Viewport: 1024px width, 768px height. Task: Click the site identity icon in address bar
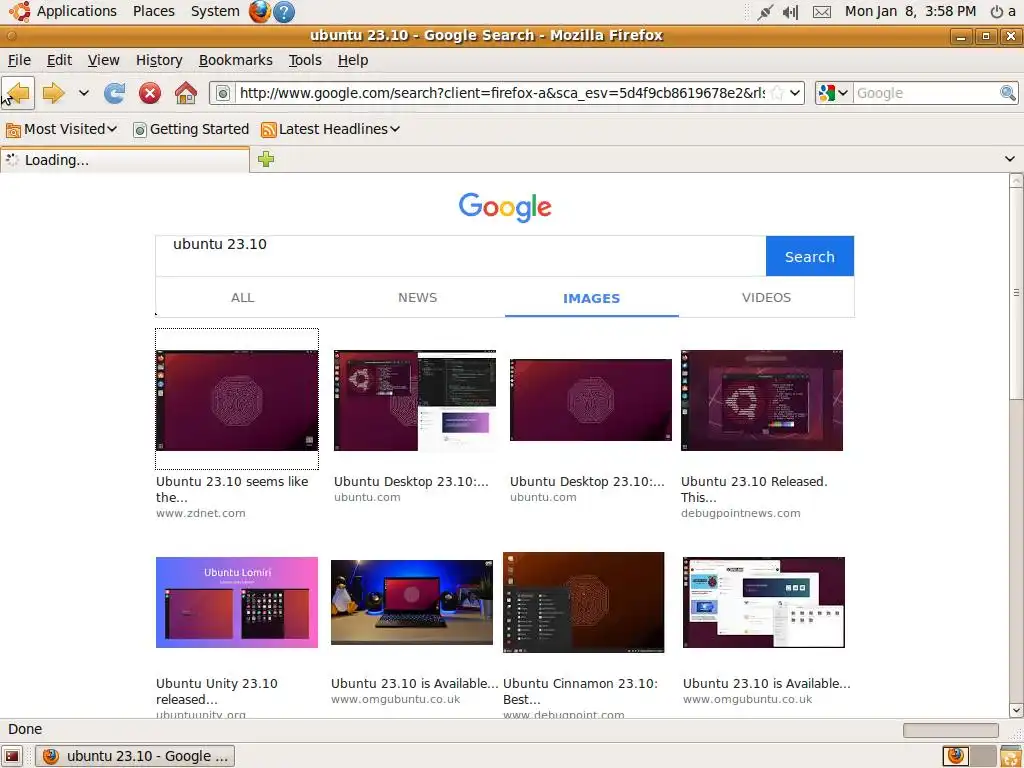[x=223, y=93]
